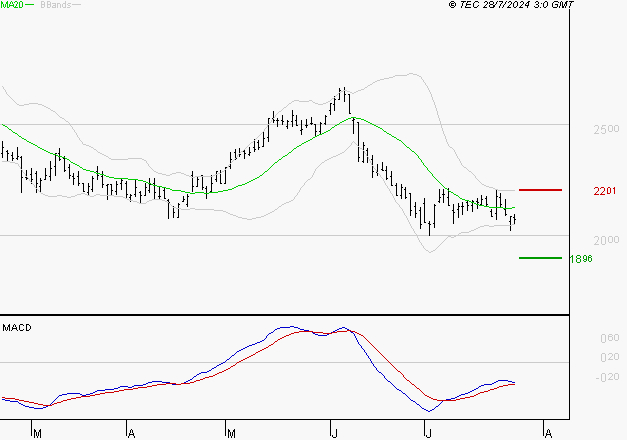The height and width of the screenshot is (440, 627).
Task: Click the -020 MACD axis label
Action: click(x=607, y=377)
